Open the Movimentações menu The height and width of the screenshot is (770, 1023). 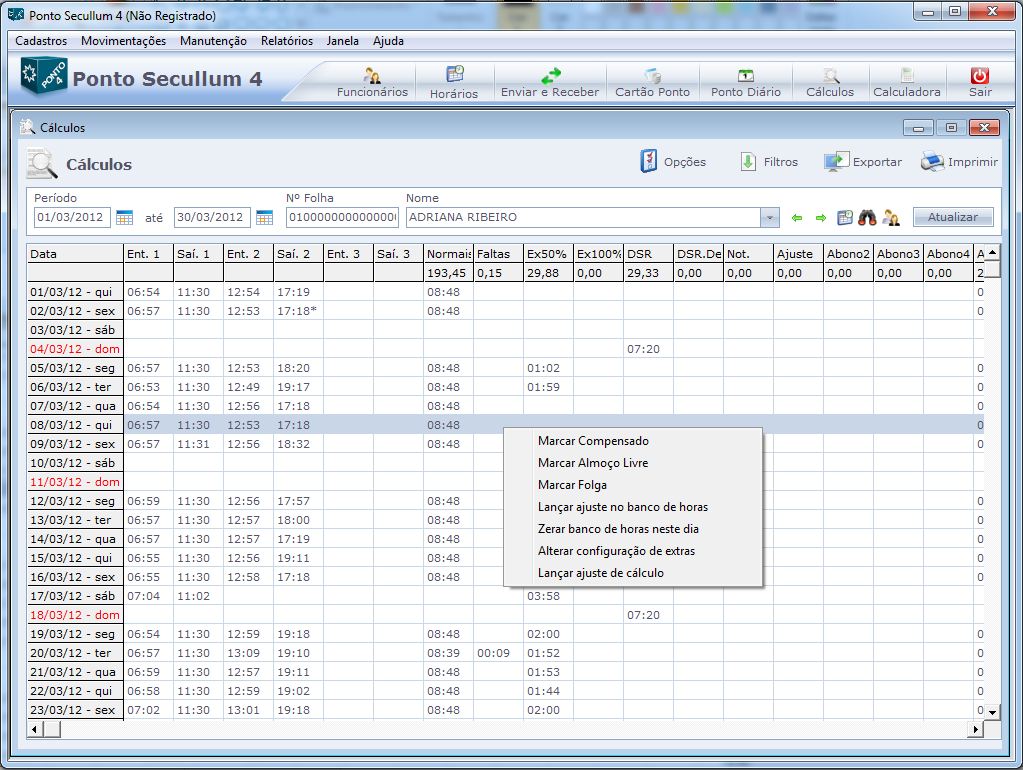coord(123,40)
